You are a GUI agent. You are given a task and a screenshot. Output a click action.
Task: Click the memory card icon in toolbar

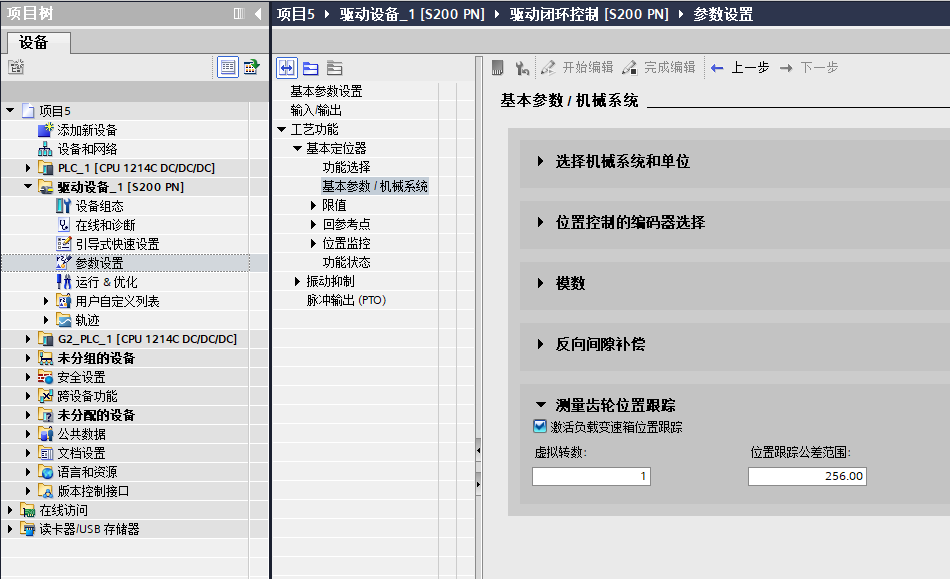(498, 68)
